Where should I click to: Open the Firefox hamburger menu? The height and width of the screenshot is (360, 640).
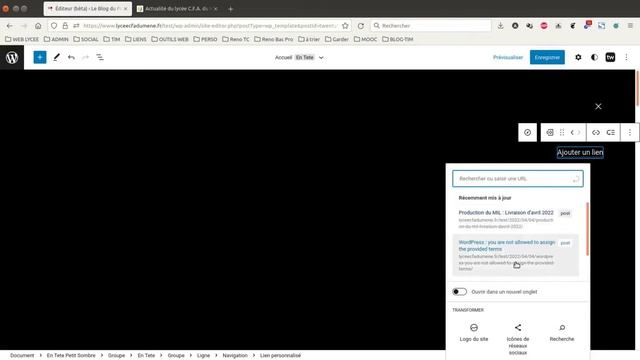click(630, 26)
